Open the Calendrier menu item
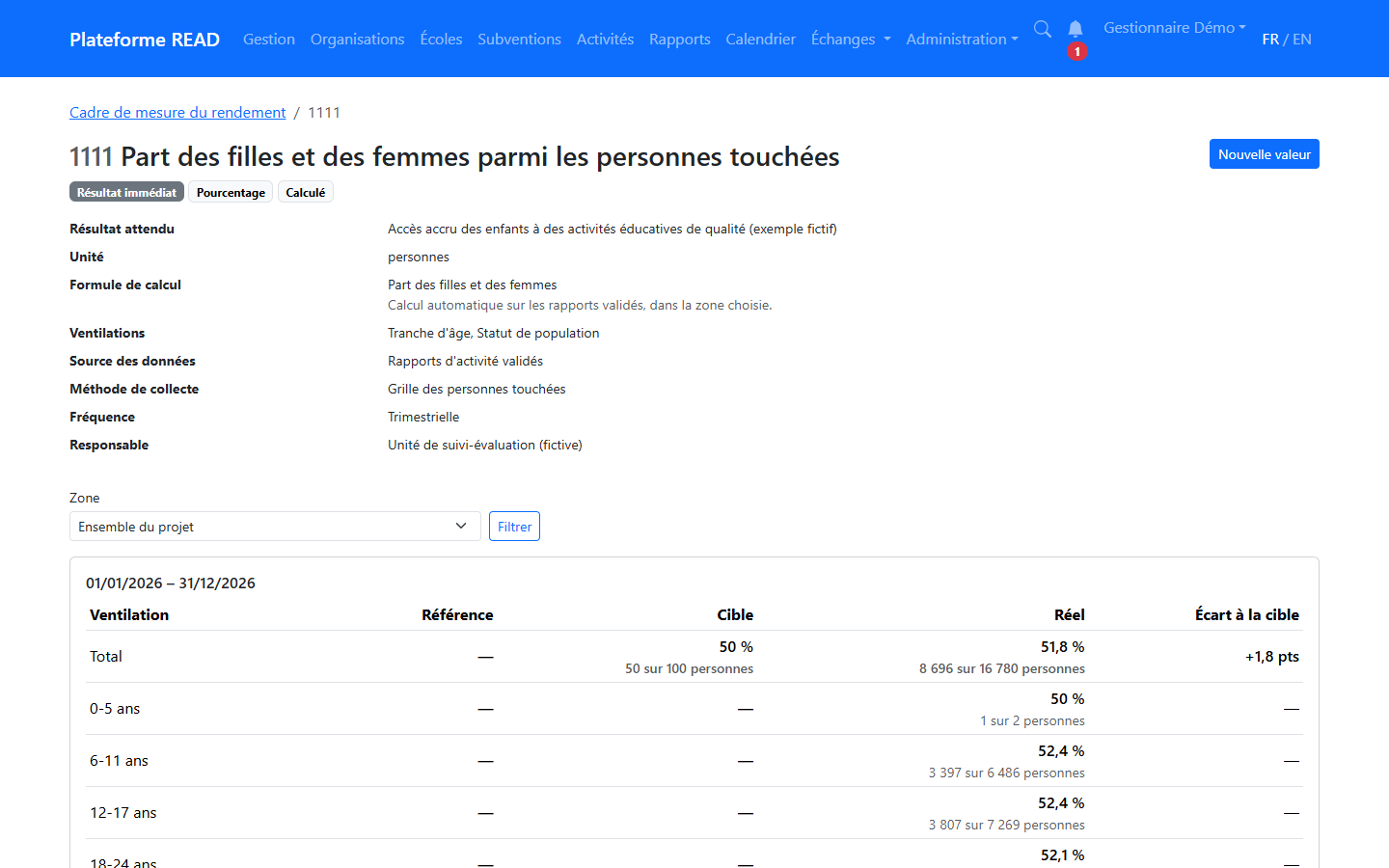The height and width of the screenshot is (868, 1389). click(761, 40)
